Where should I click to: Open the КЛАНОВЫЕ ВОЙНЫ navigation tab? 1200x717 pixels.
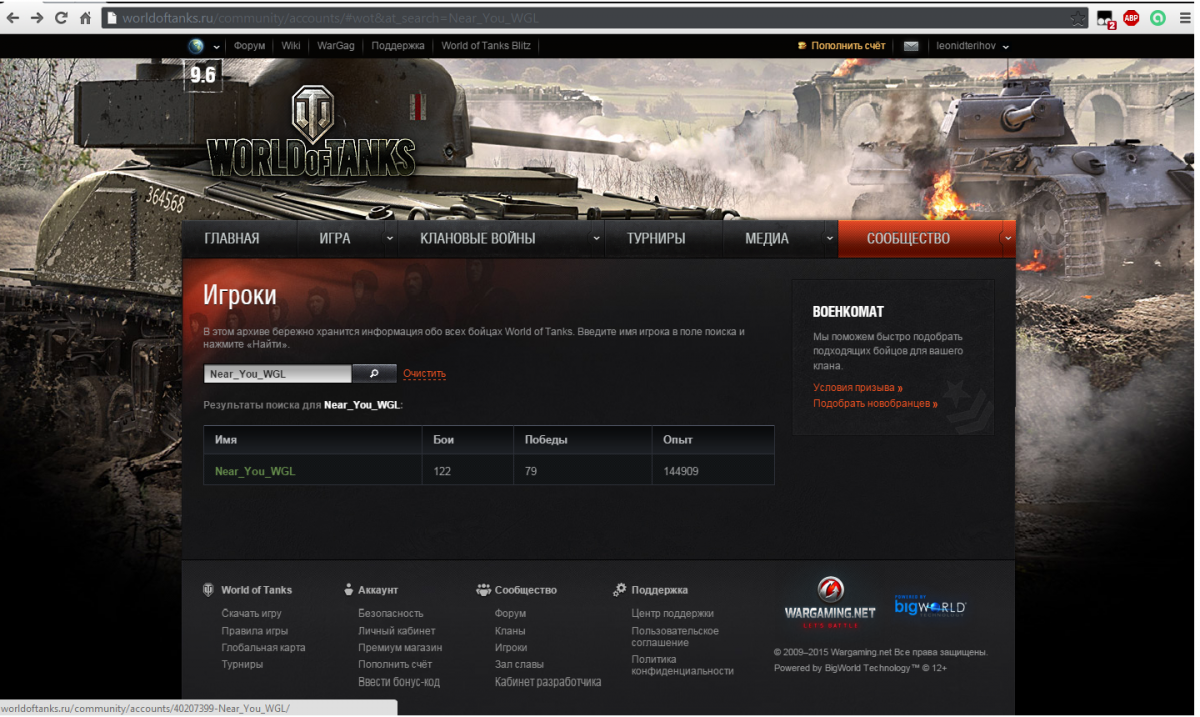coord(478,239)
